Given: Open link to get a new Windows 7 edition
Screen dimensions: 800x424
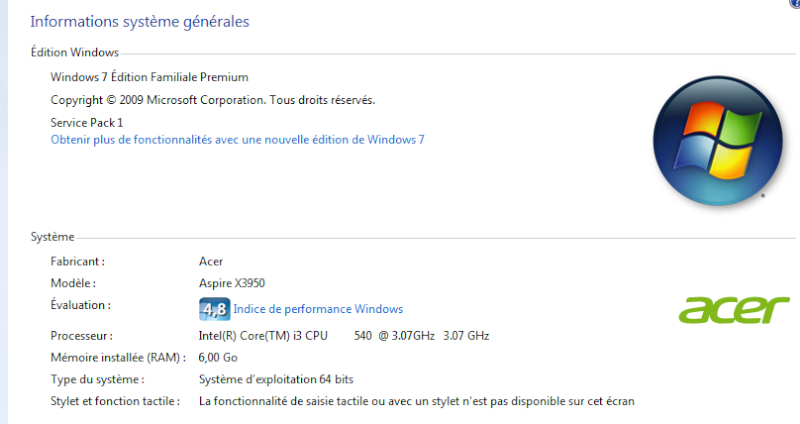Looking at the screenshot, I should (237, 140).
